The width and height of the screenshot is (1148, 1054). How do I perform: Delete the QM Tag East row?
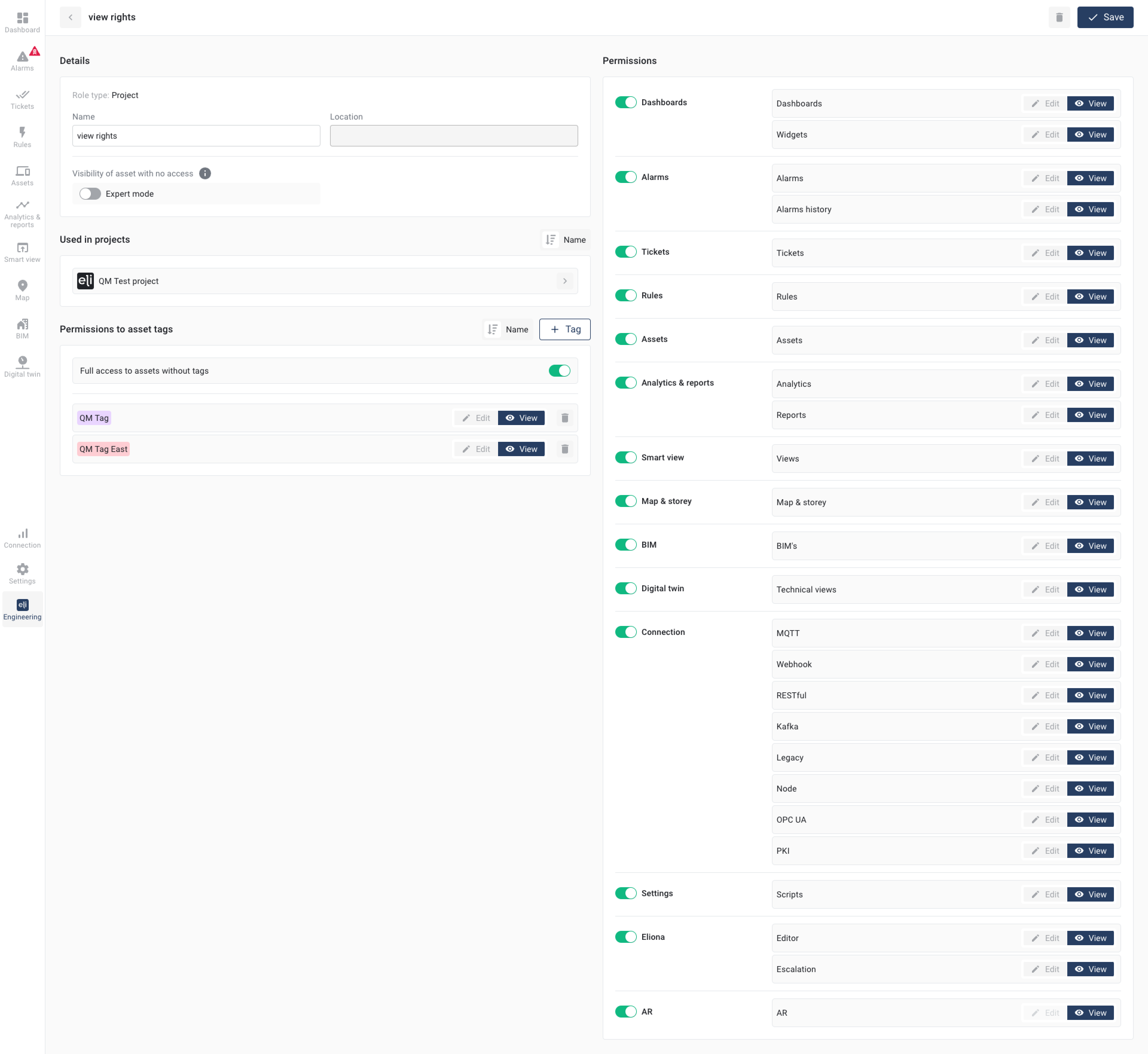564,449
